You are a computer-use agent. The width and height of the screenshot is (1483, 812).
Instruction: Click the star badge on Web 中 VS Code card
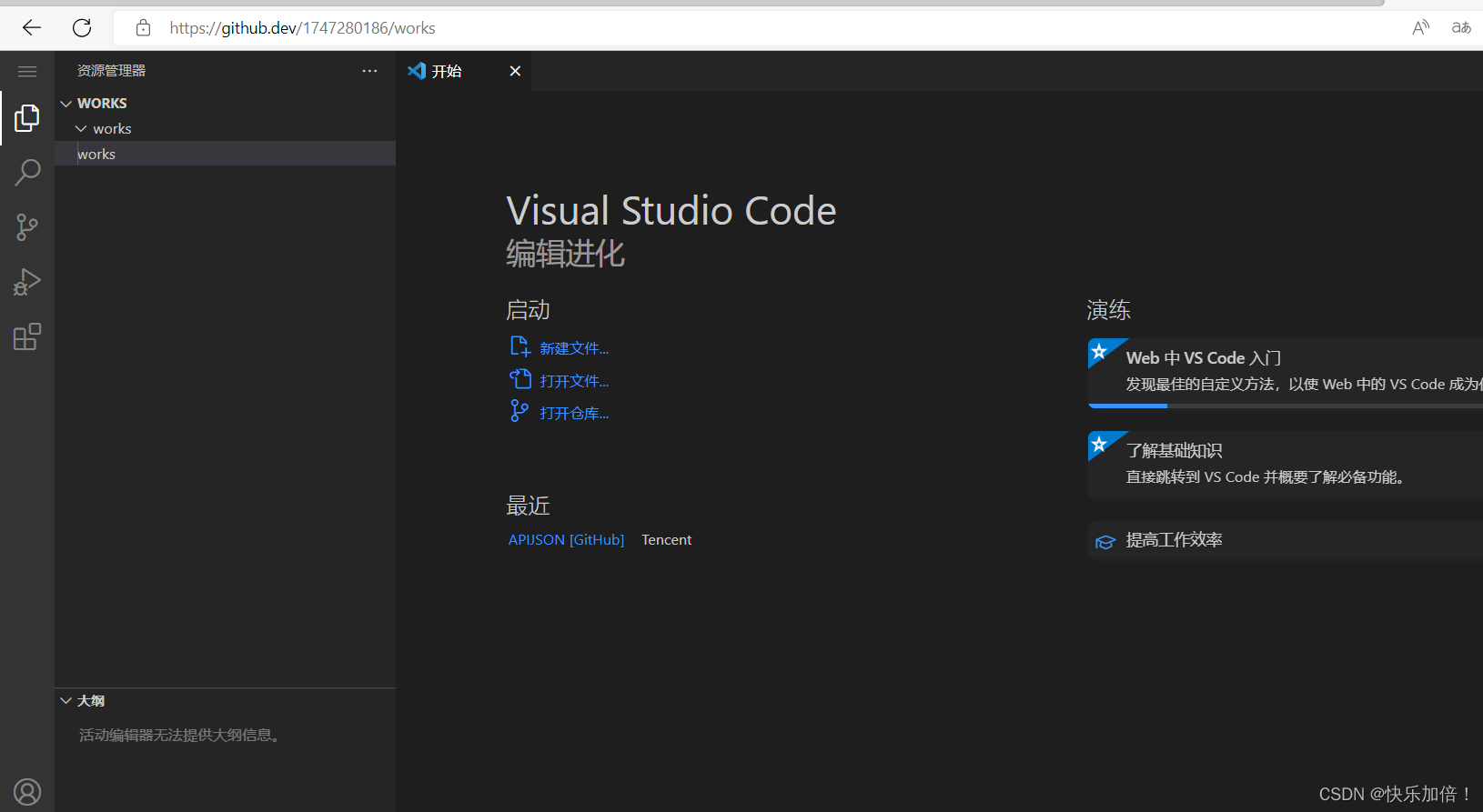click(1099, 351)
